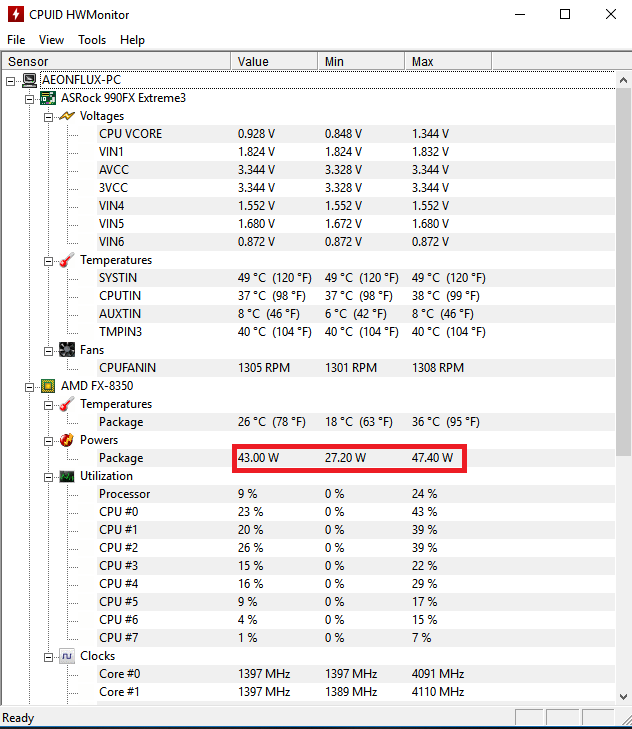Viewport: 632px width, 729px height.
Task: Click the HWMonitor lightning app icon
Action: (15, 14)
